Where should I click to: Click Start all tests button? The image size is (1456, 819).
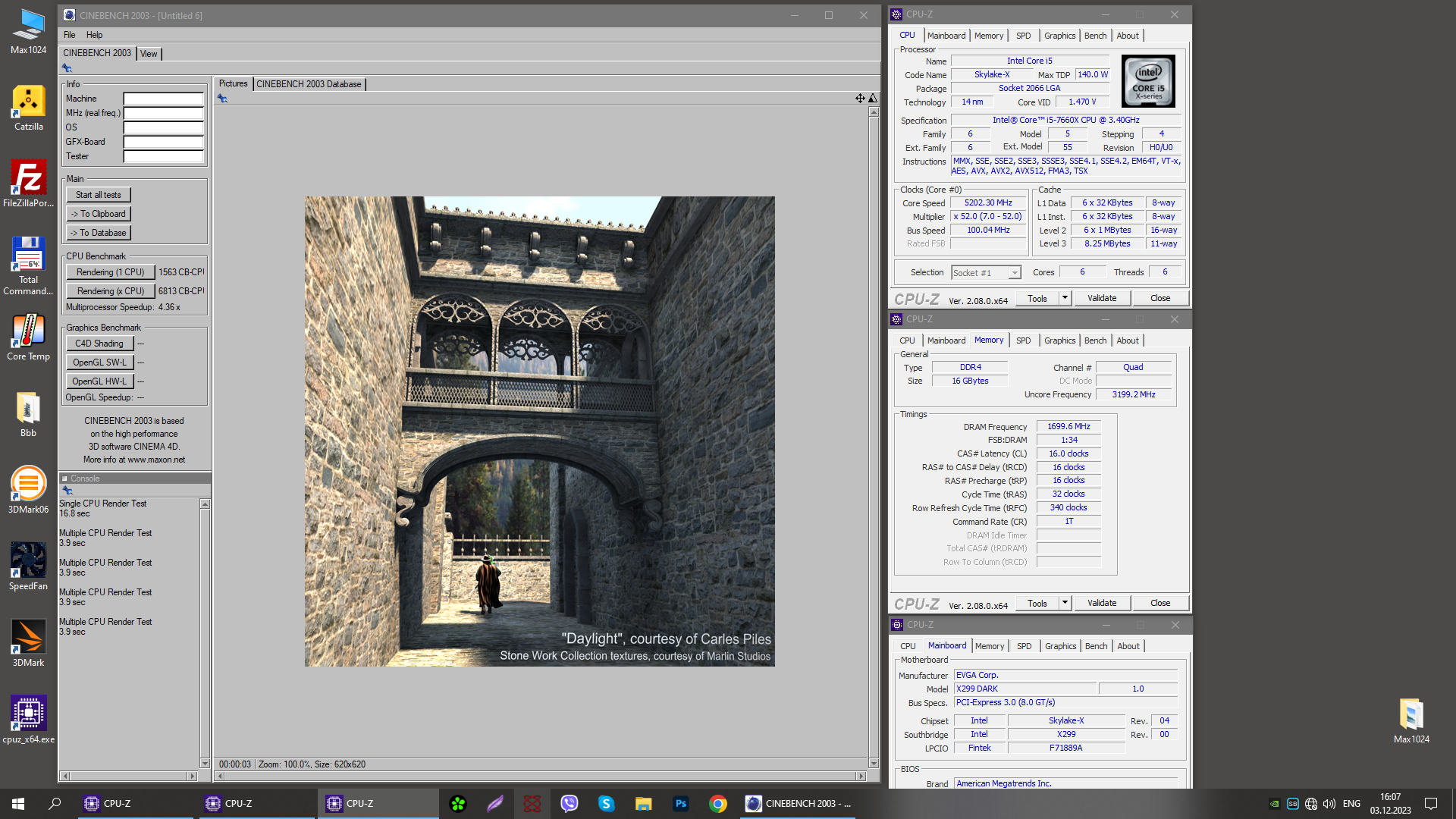pos(99,195)
